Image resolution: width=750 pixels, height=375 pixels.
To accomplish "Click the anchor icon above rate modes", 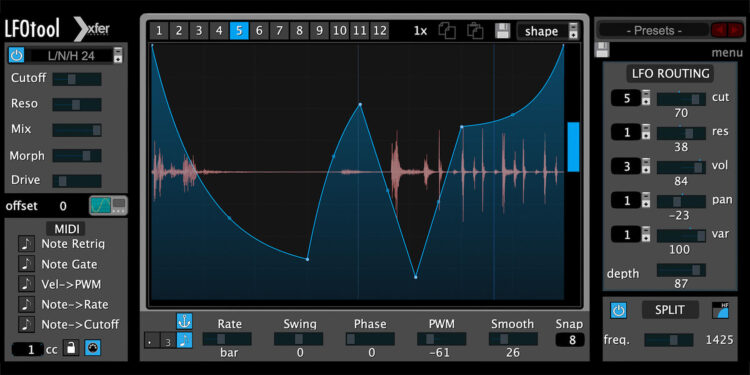I will (184, 321).
